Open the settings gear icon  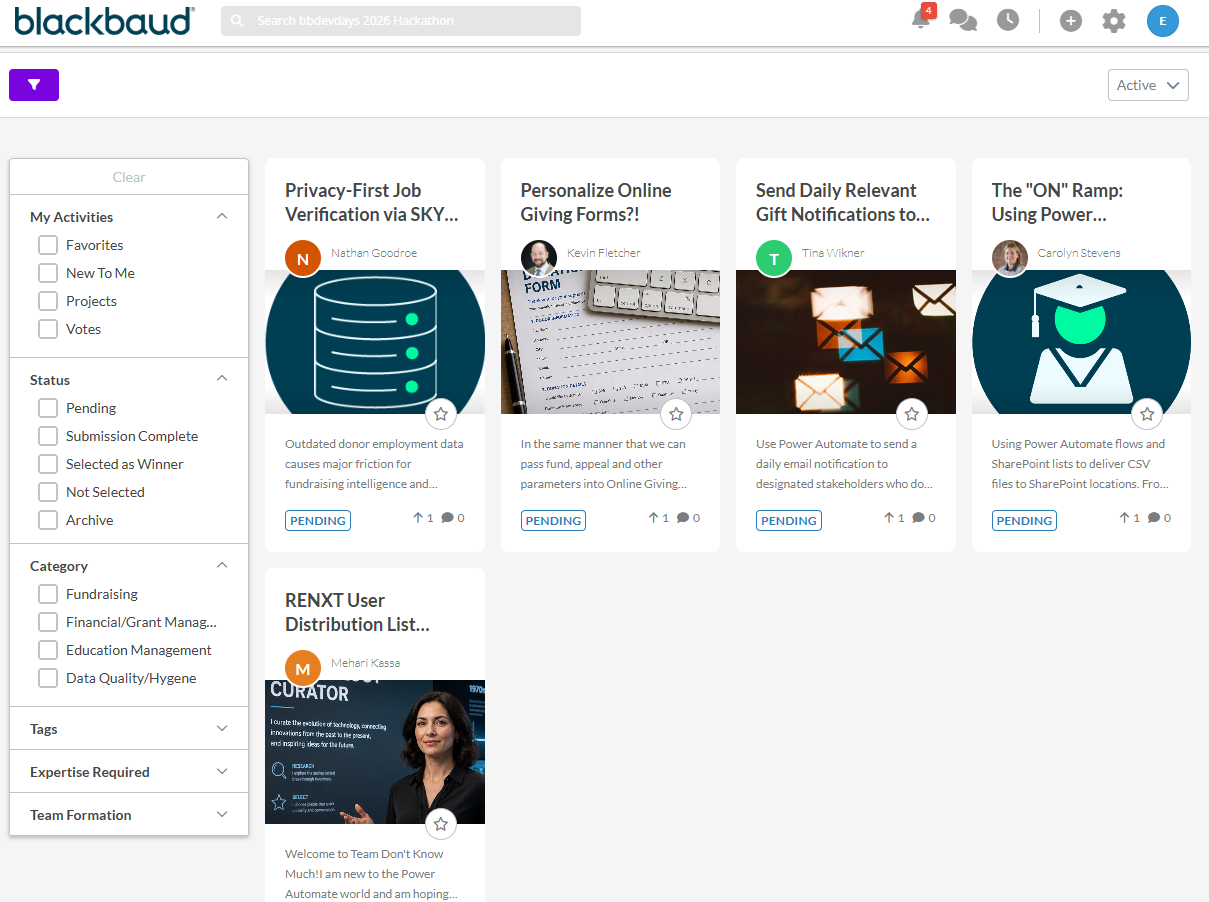pos(1114,21)
